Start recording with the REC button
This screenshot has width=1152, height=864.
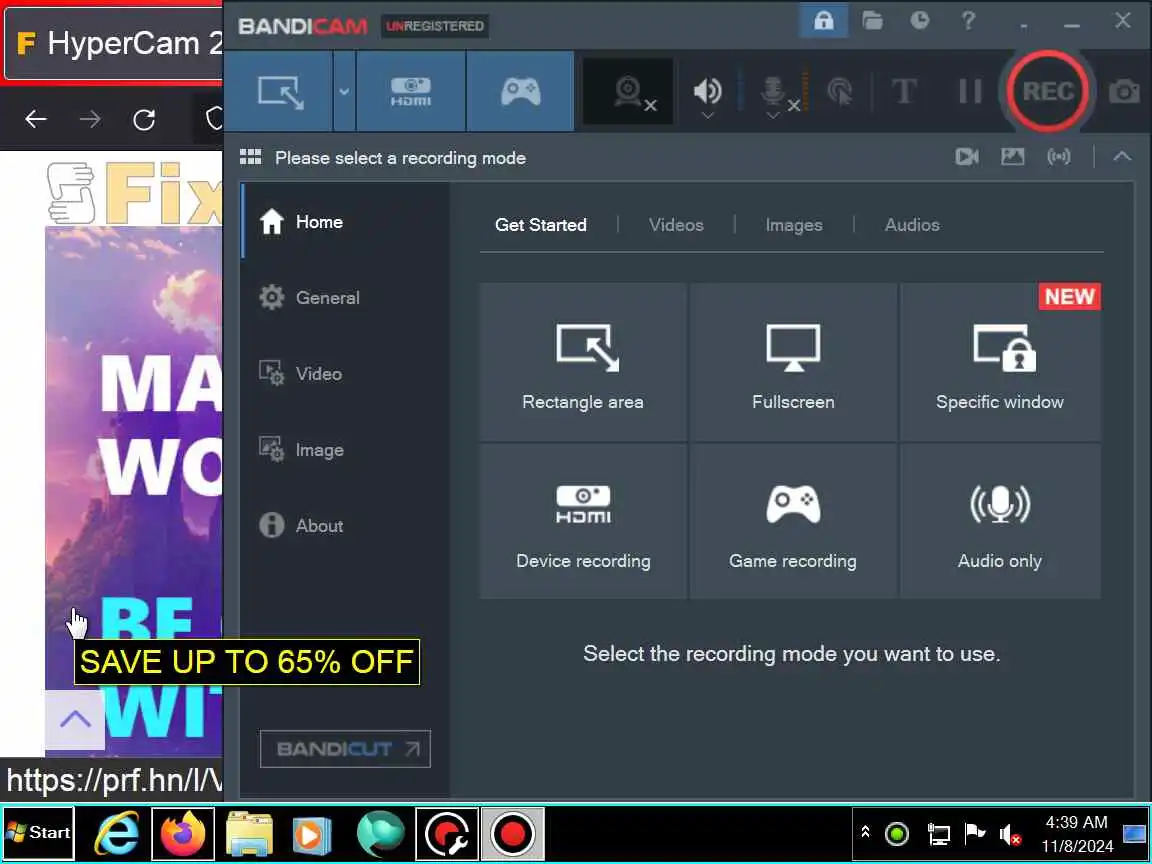1048,91
